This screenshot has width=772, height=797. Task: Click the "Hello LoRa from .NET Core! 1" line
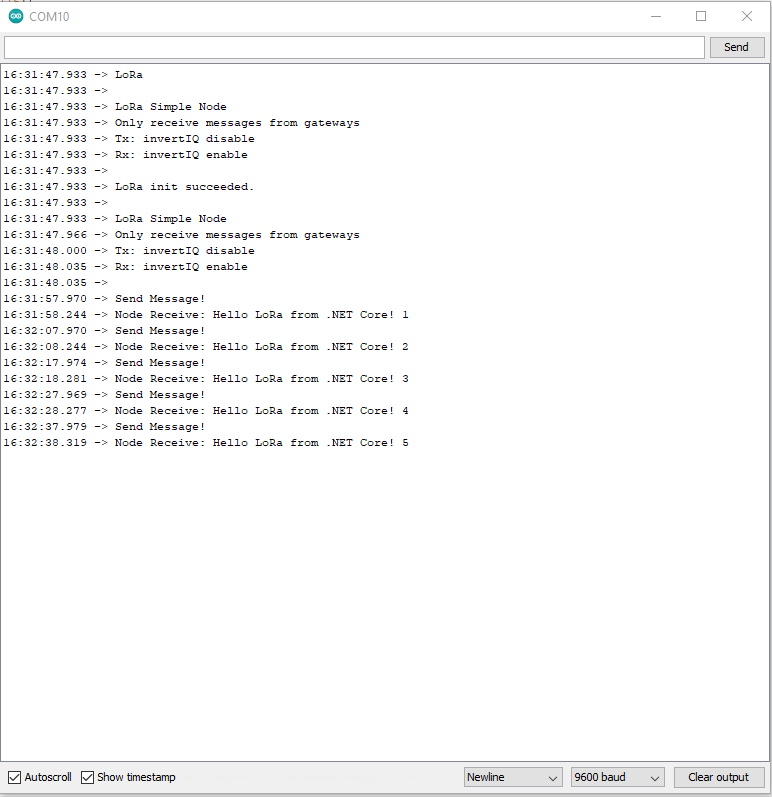[261, 315]
